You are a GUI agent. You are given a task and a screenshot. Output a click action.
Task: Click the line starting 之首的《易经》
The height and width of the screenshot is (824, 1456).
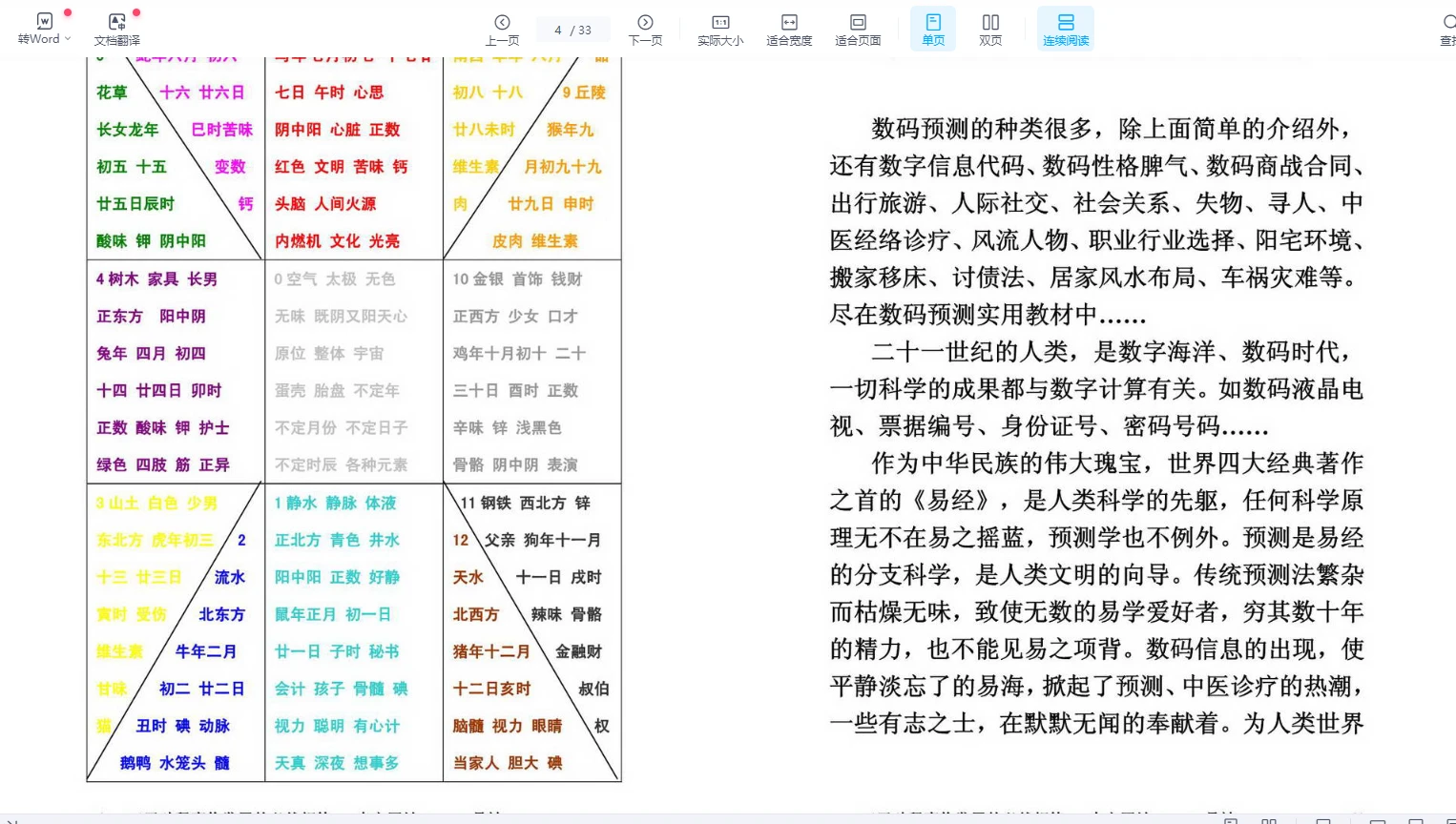click(x=1096, y=501)
